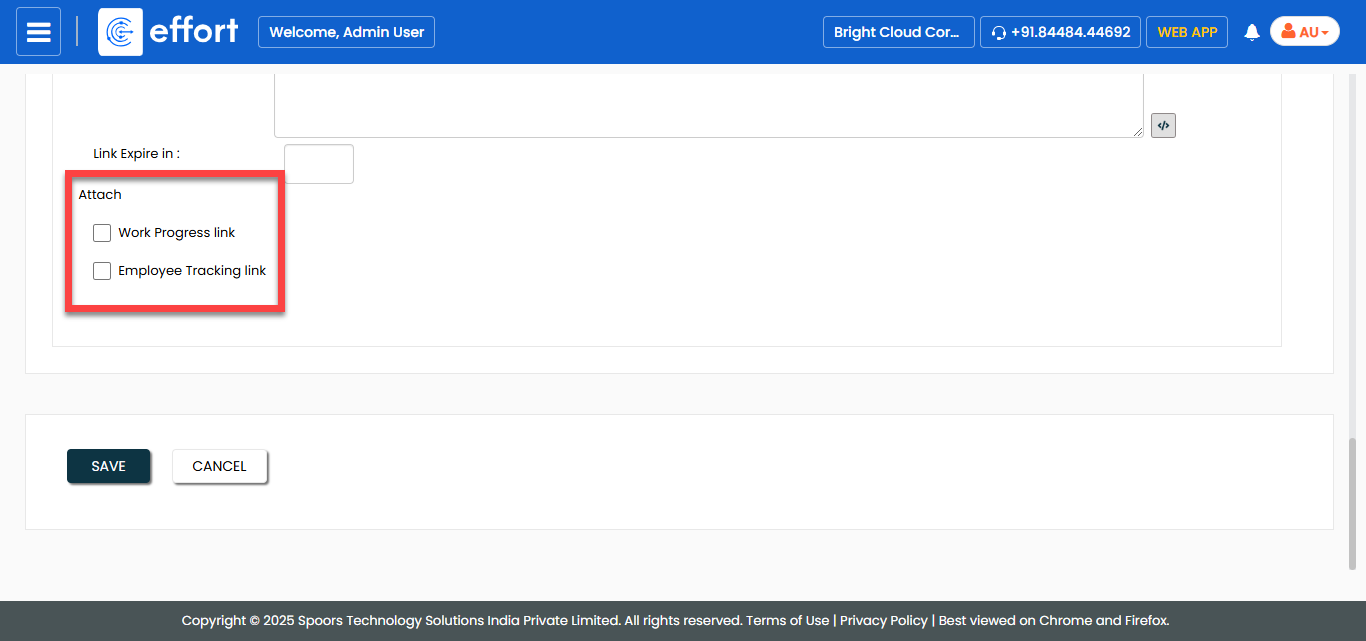This screenshot has height=641, width=1366.
Task: Click the code view icon beside textarea
Action: [1163, 126]
